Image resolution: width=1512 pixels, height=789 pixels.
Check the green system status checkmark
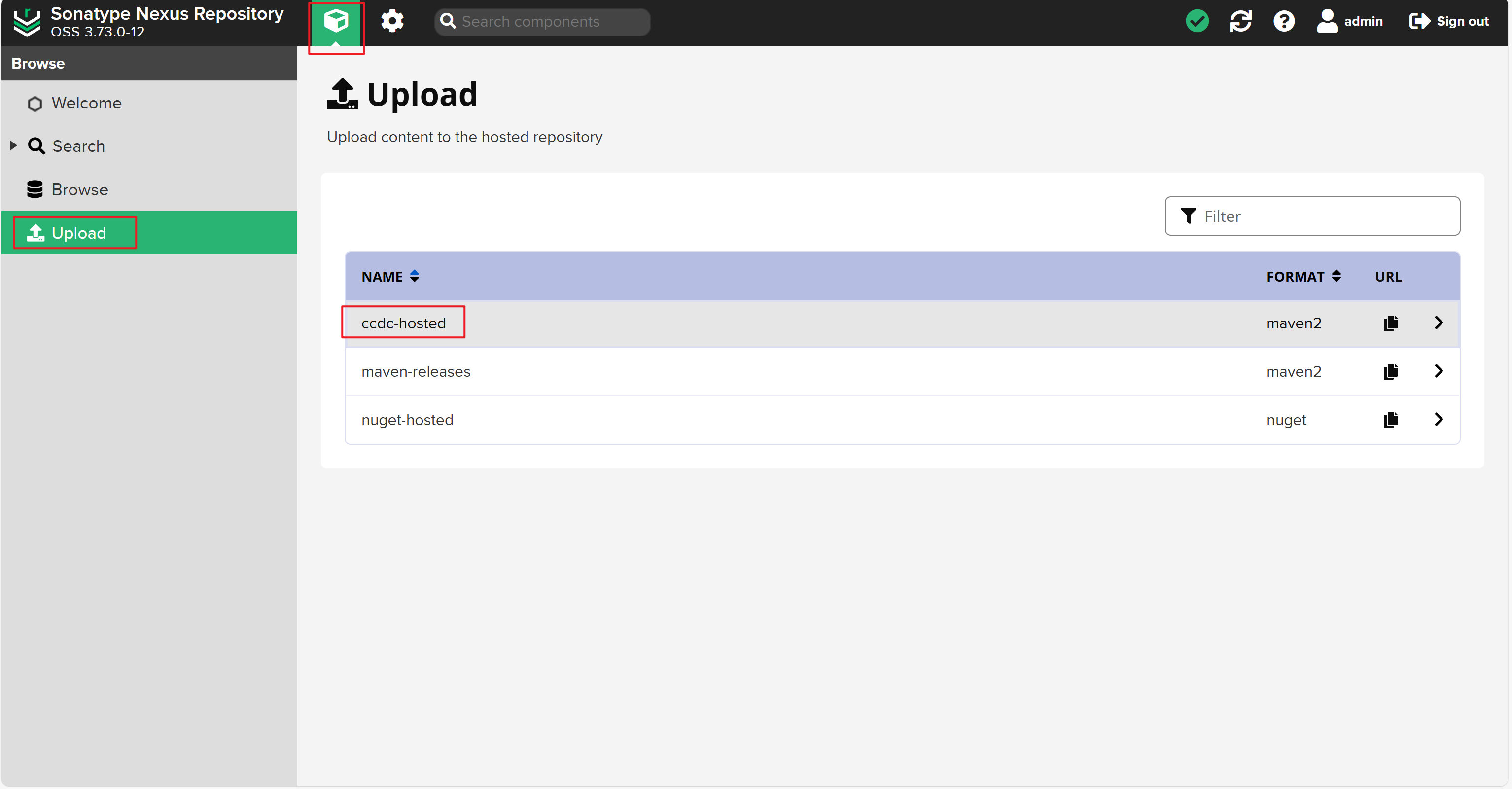1197,22
